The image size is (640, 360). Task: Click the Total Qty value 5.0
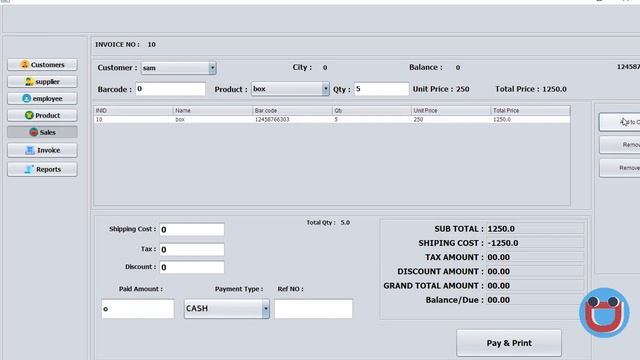point(345,223)
